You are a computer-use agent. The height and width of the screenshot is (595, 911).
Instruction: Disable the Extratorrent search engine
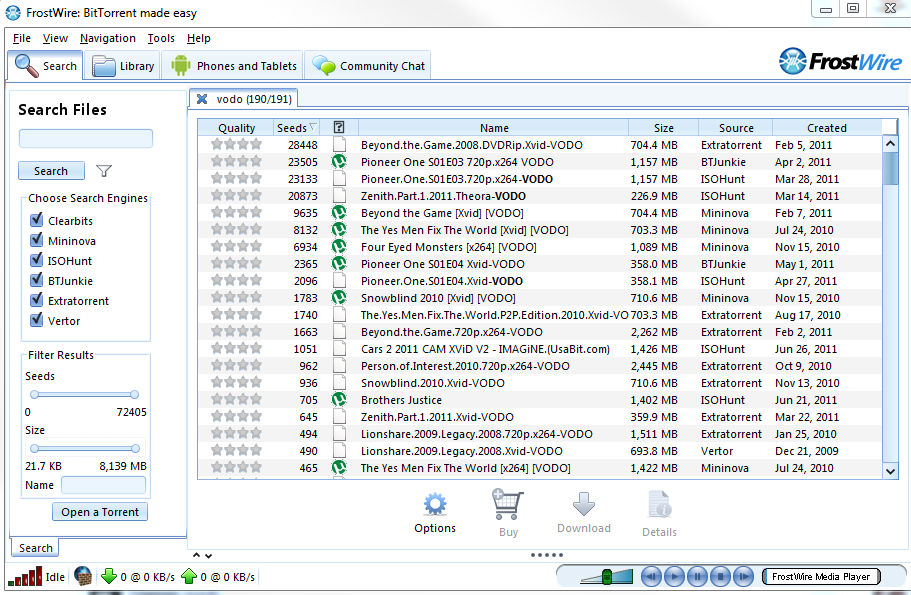tap(37, 300)
